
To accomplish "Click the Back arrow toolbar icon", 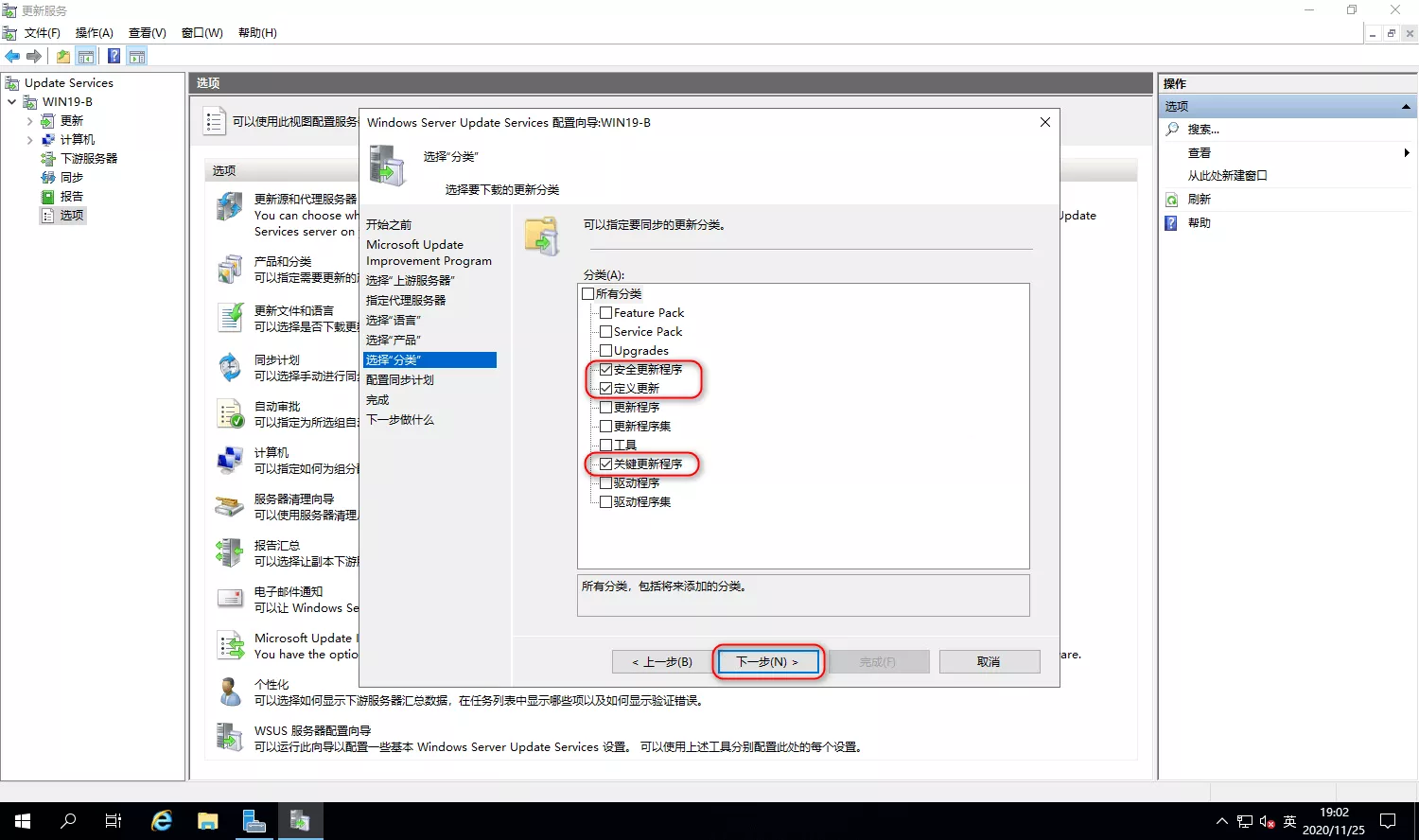I will click(x=12, y=57).
